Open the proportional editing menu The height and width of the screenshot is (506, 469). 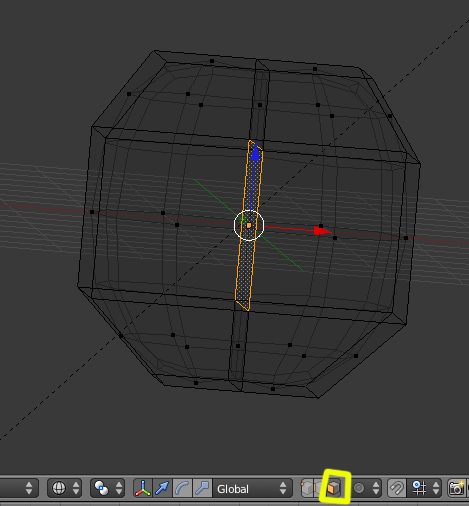pos(366,488)
